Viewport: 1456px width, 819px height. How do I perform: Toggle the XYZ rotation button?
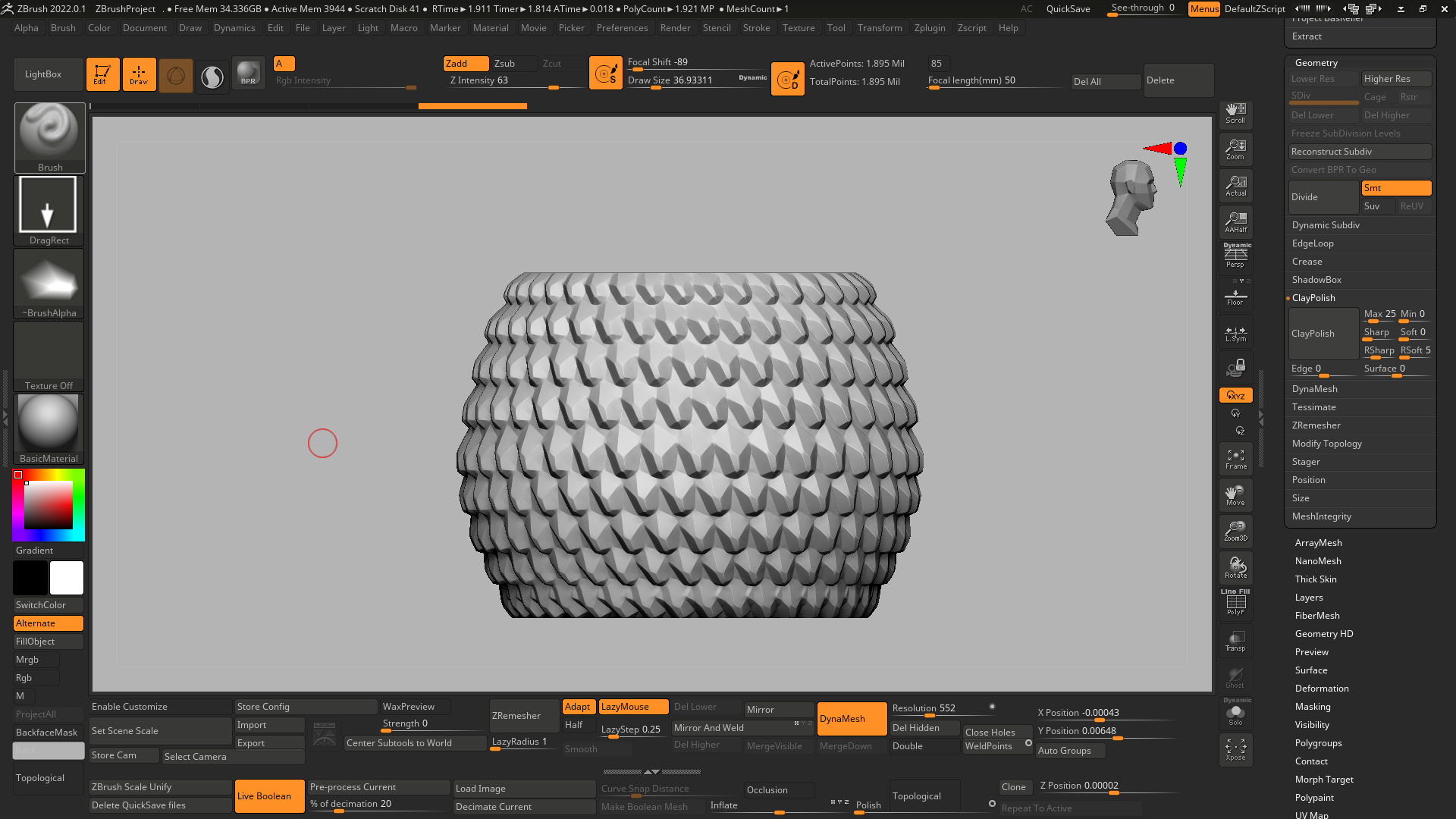[x=1235, y=395]
